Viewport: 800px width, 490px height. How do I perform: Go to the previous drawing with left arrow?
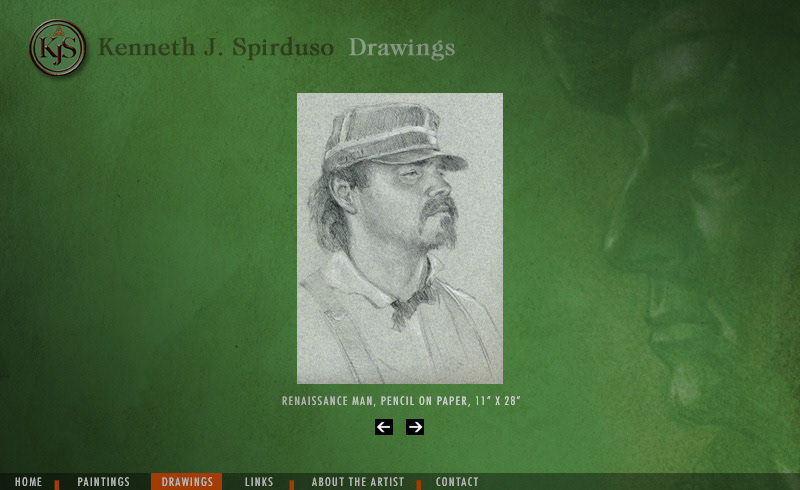[x=384, y=427]
